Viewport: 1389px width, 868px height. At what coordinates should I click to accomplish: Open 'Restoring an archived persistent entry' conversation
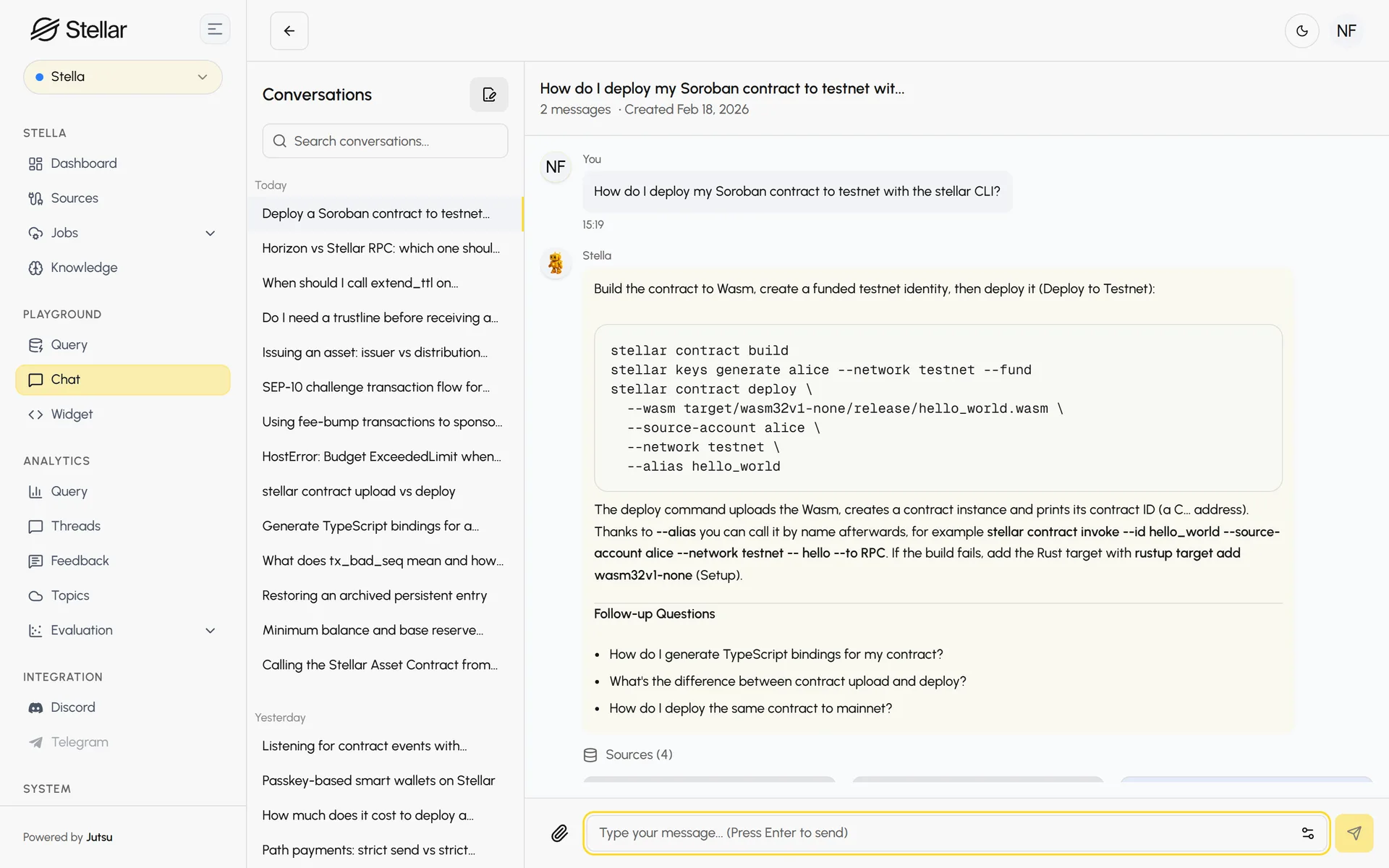385,595
